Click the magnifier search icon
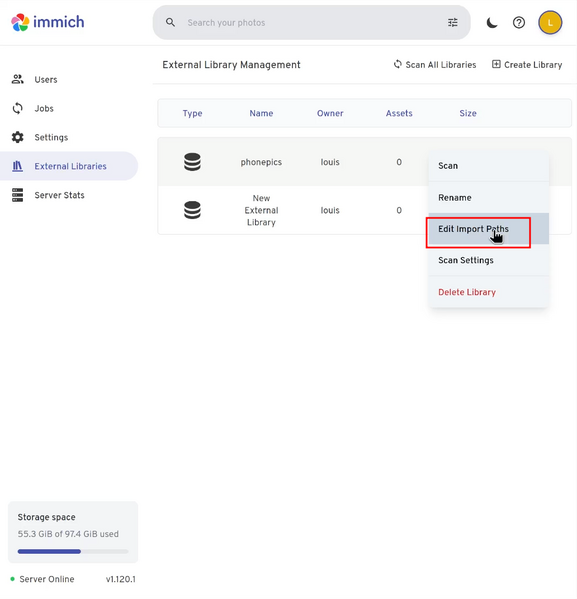Screen dimensions: 577x599 170,23
